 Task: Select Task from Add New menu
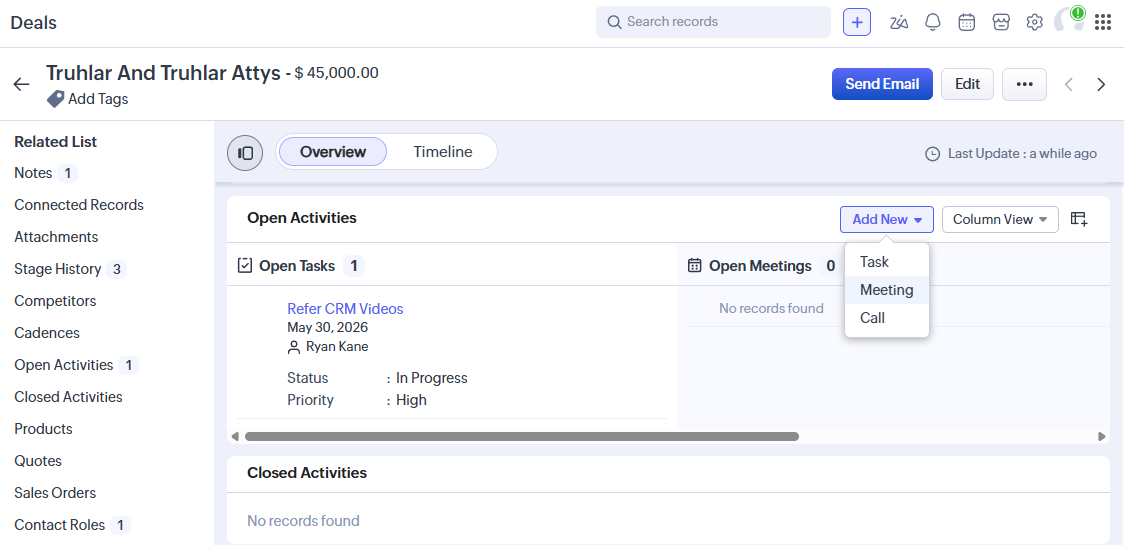[x=887, y=262]
